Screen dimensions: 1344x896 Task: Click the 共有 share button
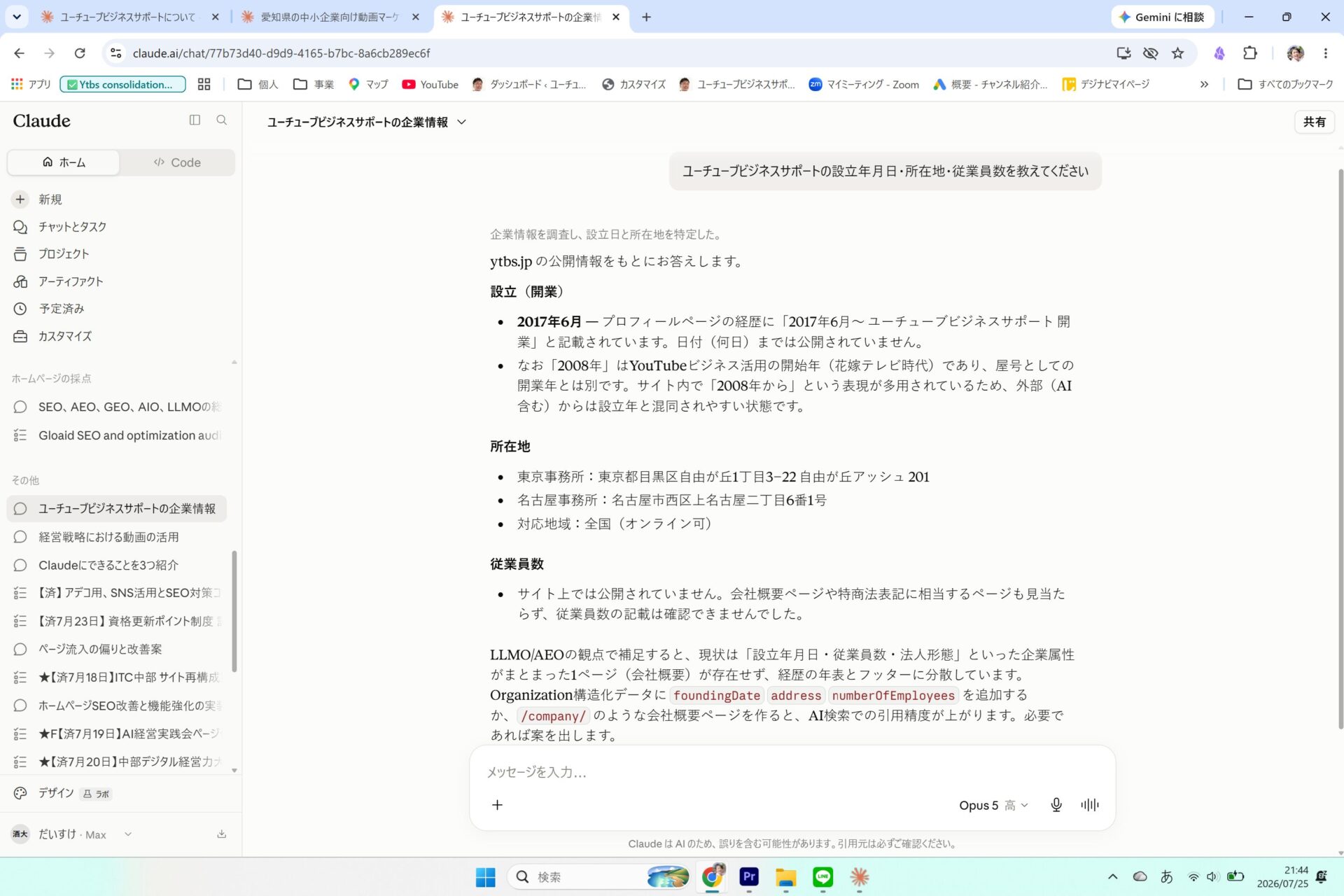tap(1314, 122)
